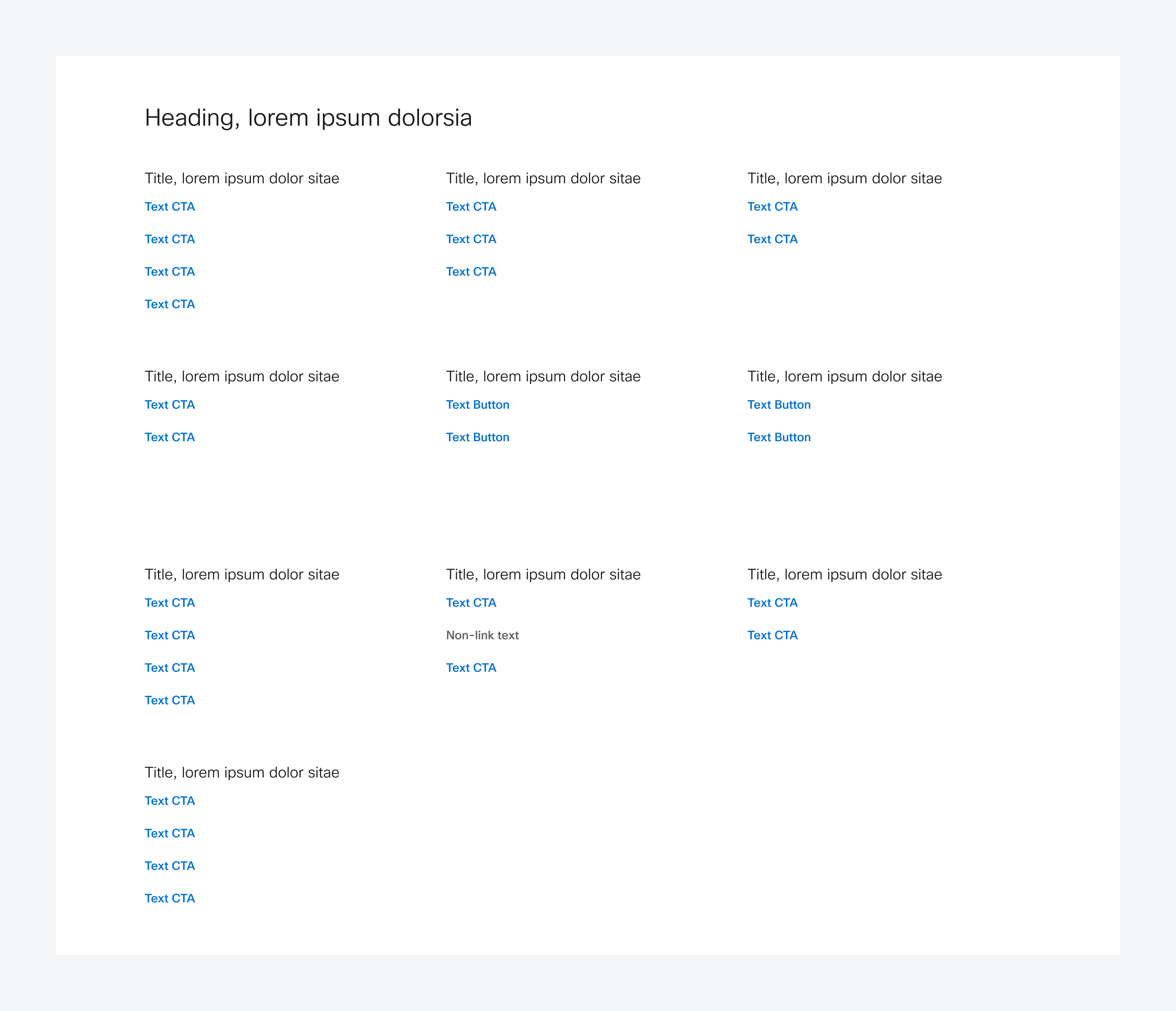Click the bottom group title
Image resolution: width=1176 pixels, height=1011 pixels.
[x=241, y=772]
